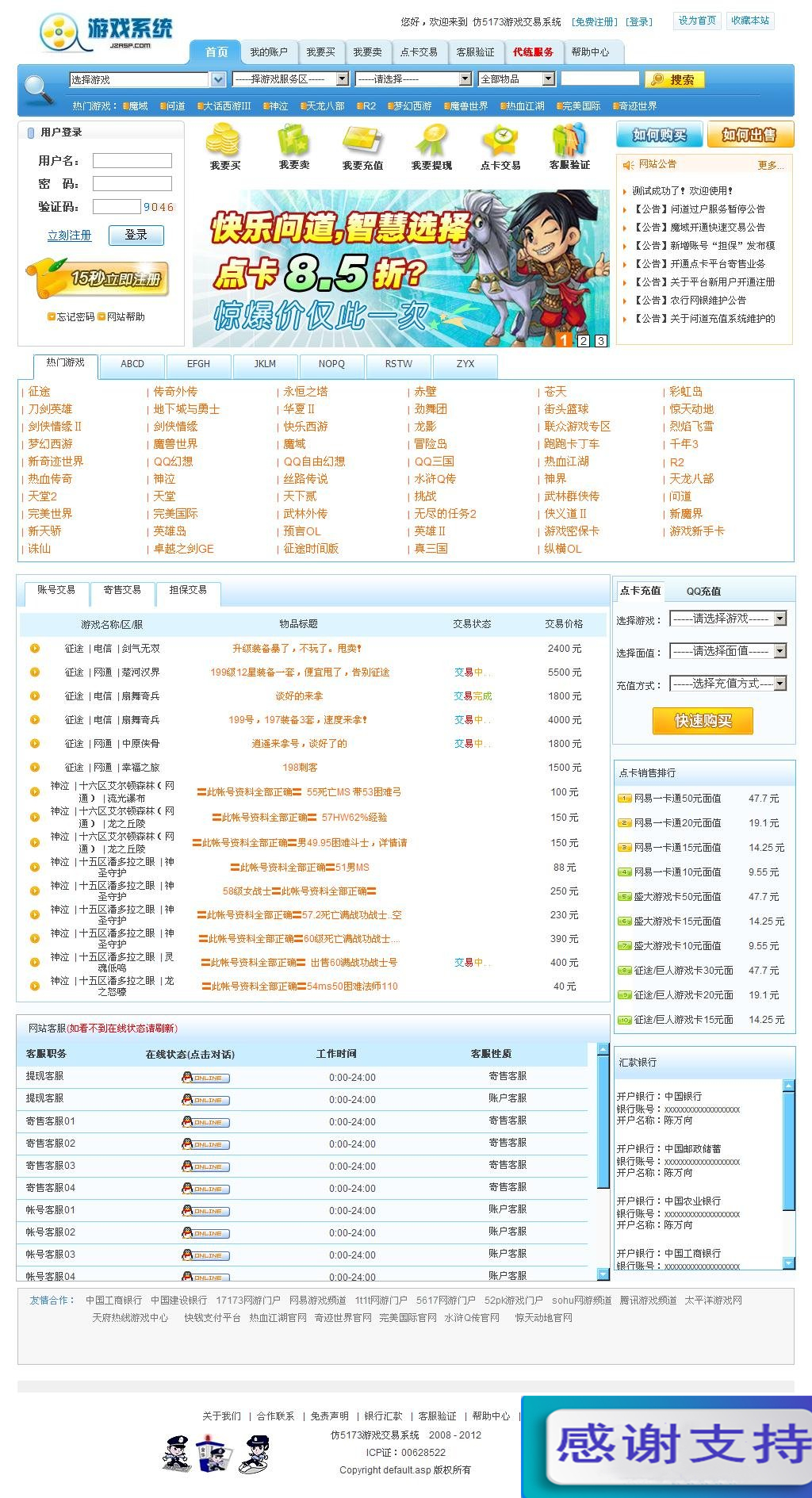Open chat via 帐号客服02 ONLINE icon
Screen dimensions: 812x1498
coord(206,1233)
